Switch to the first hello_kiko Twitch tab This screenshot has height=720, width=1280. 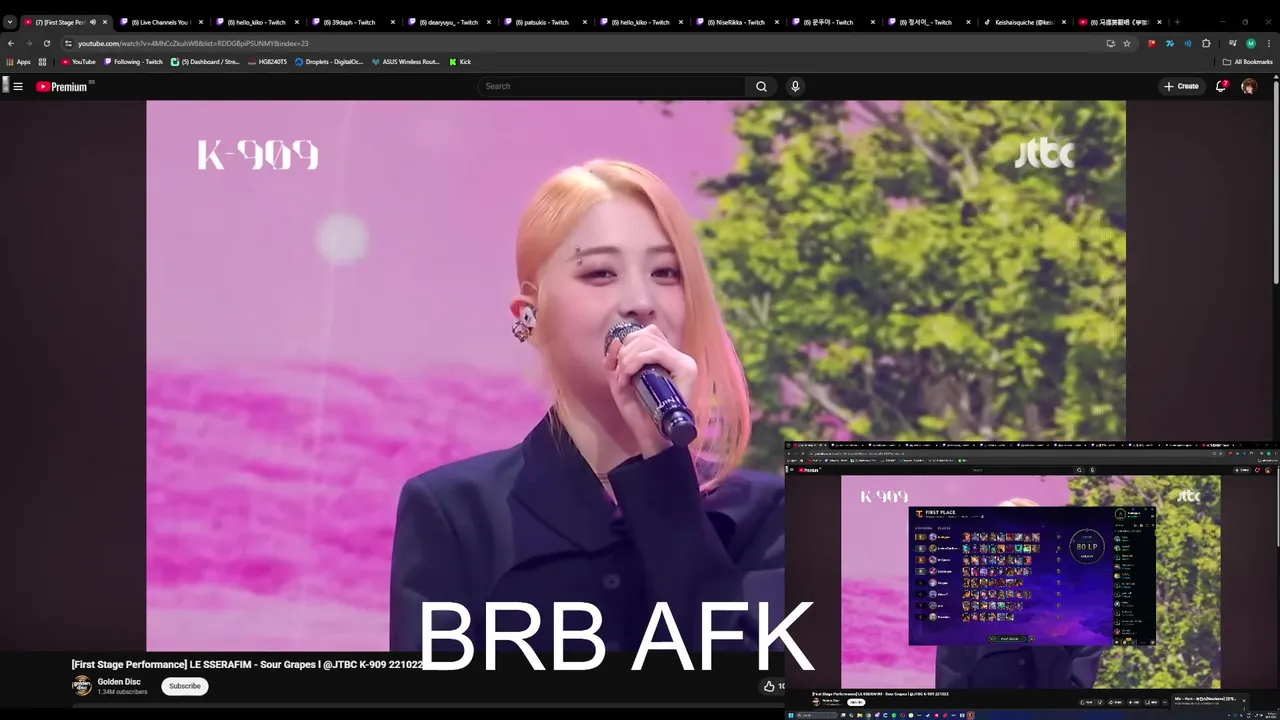[256, 22]
